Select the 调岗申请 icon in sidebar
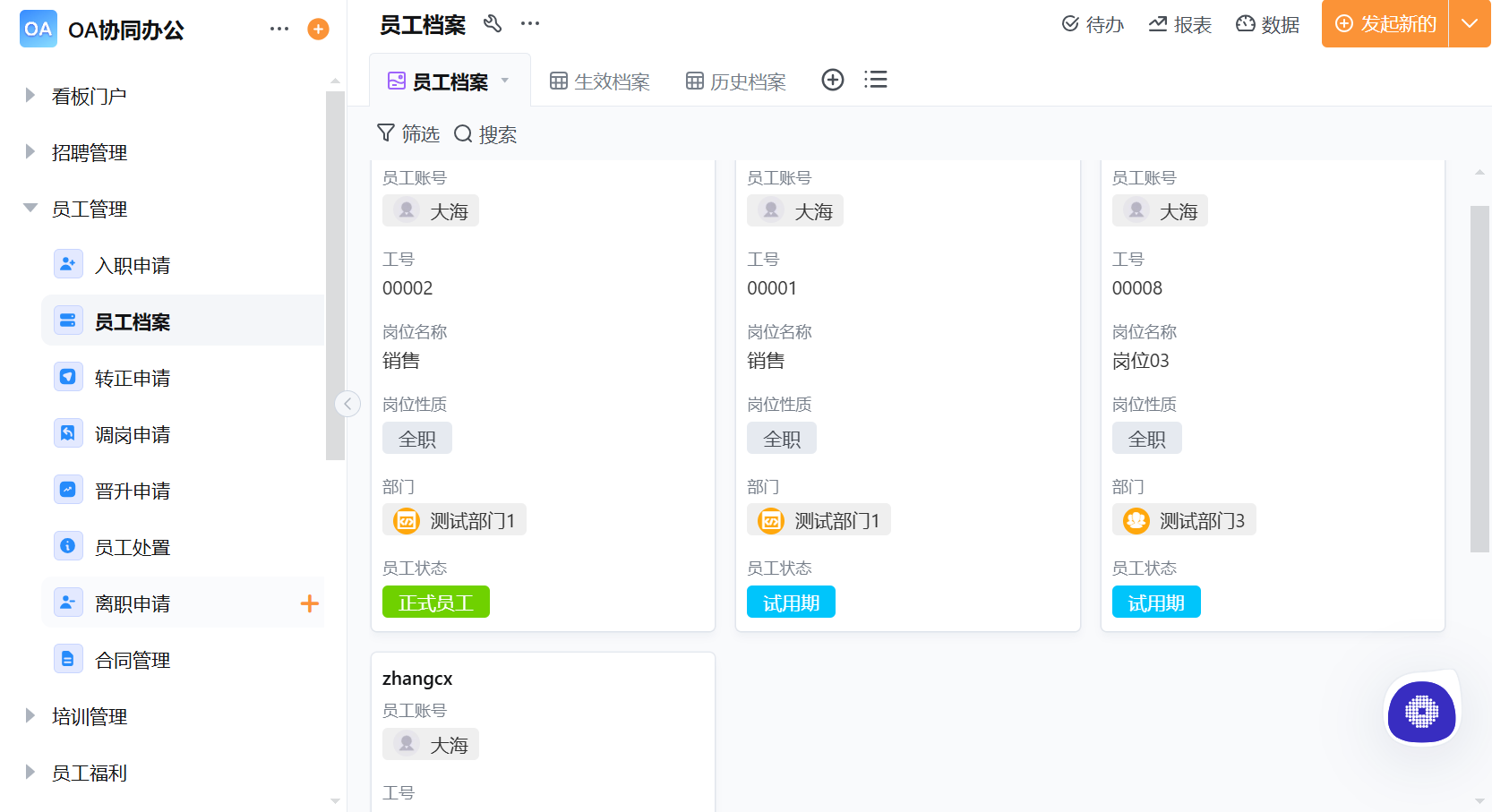 coord(68,433)
